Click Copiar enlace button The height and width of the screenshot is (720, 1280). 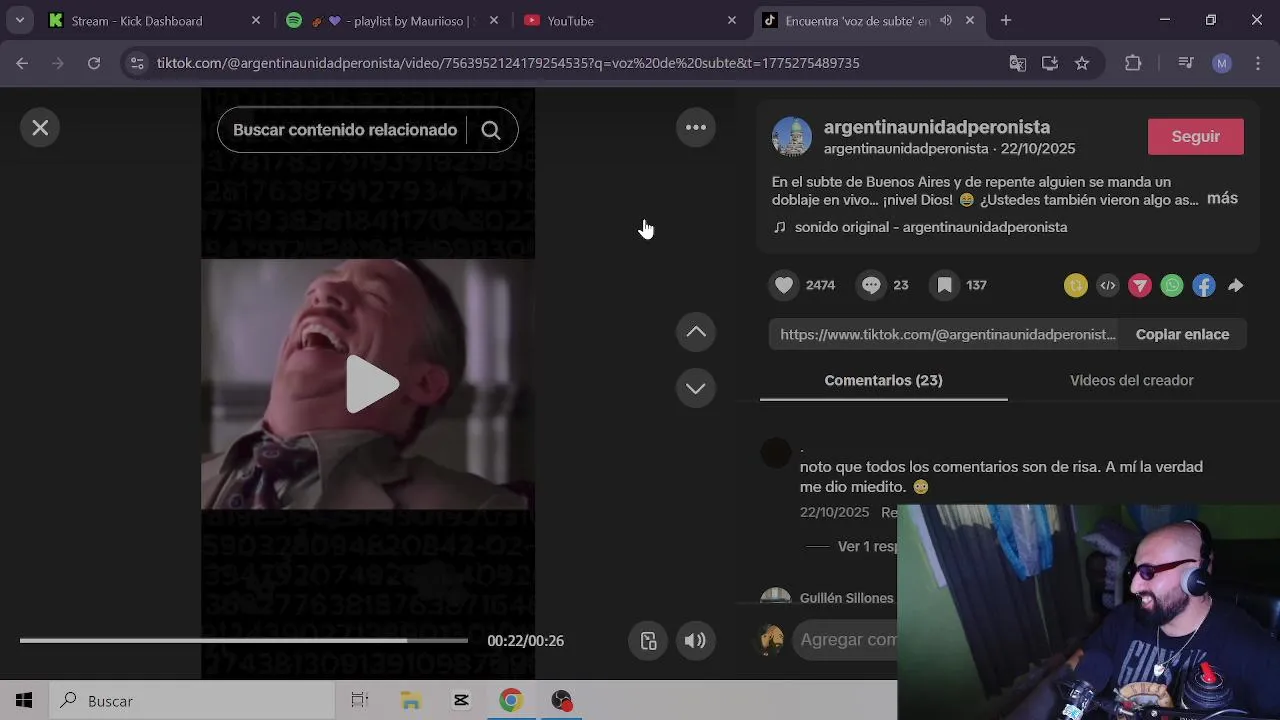click(x=1182, y=334)
